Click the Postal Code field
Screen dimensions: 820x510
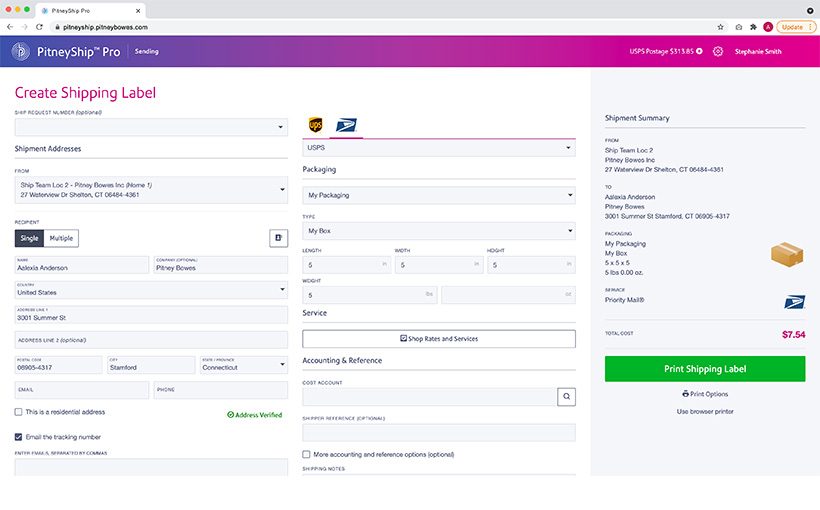point(59,365)
